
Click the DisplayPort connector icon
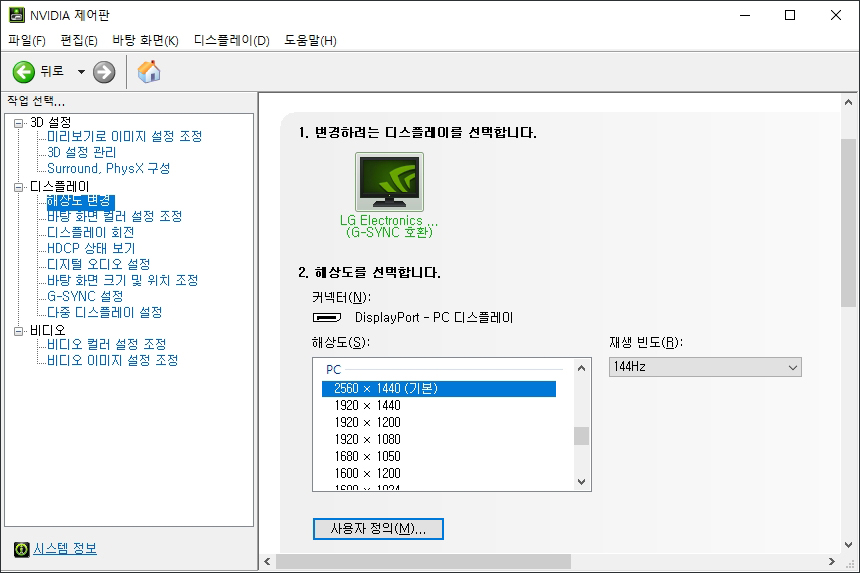click(327, 317)
